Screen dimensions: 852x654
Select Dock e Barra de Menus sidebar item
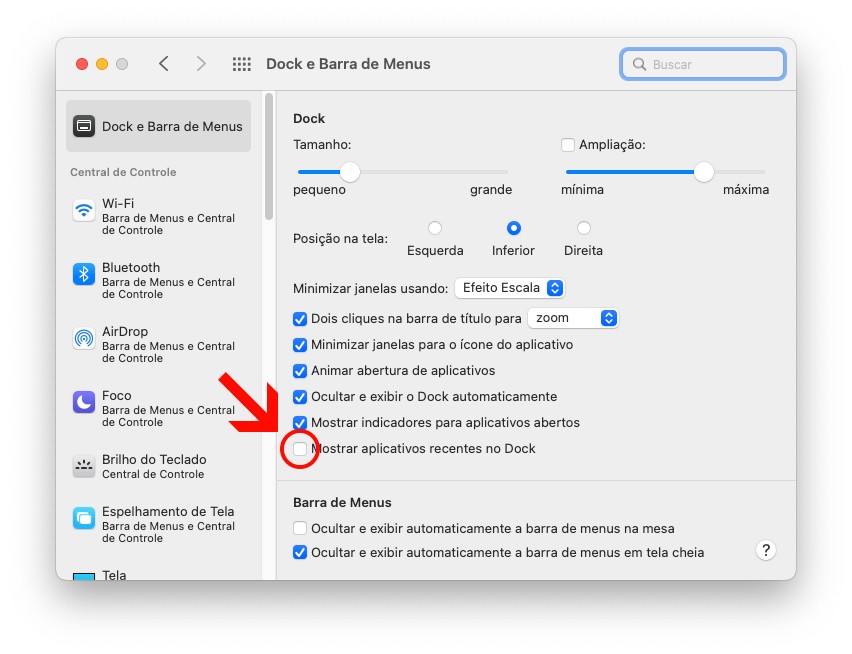(x=158, y=126)
